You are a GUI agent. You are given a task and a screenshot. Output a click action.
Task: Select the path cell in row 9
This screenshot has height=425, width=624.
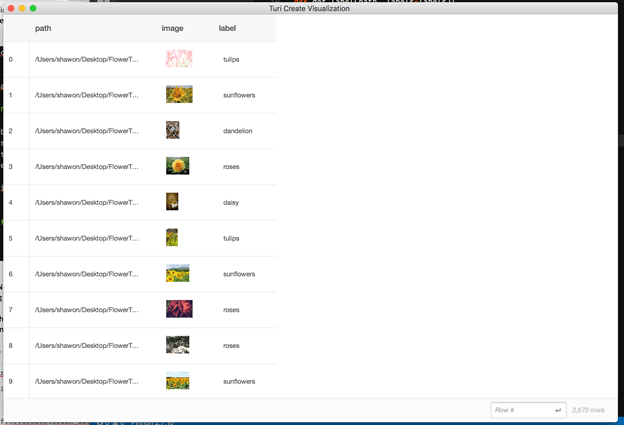[87, 382]
